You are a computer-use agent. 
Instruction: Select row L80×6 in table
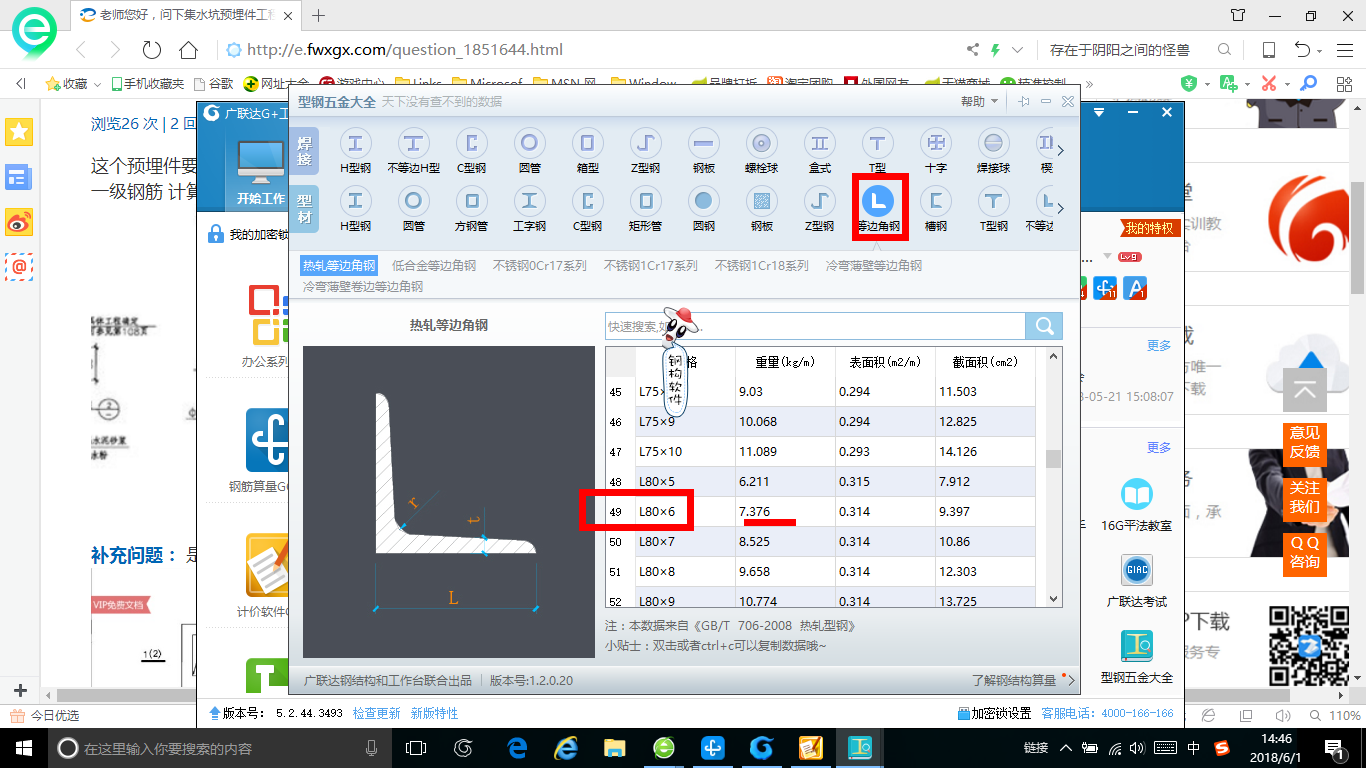(820, 511)
